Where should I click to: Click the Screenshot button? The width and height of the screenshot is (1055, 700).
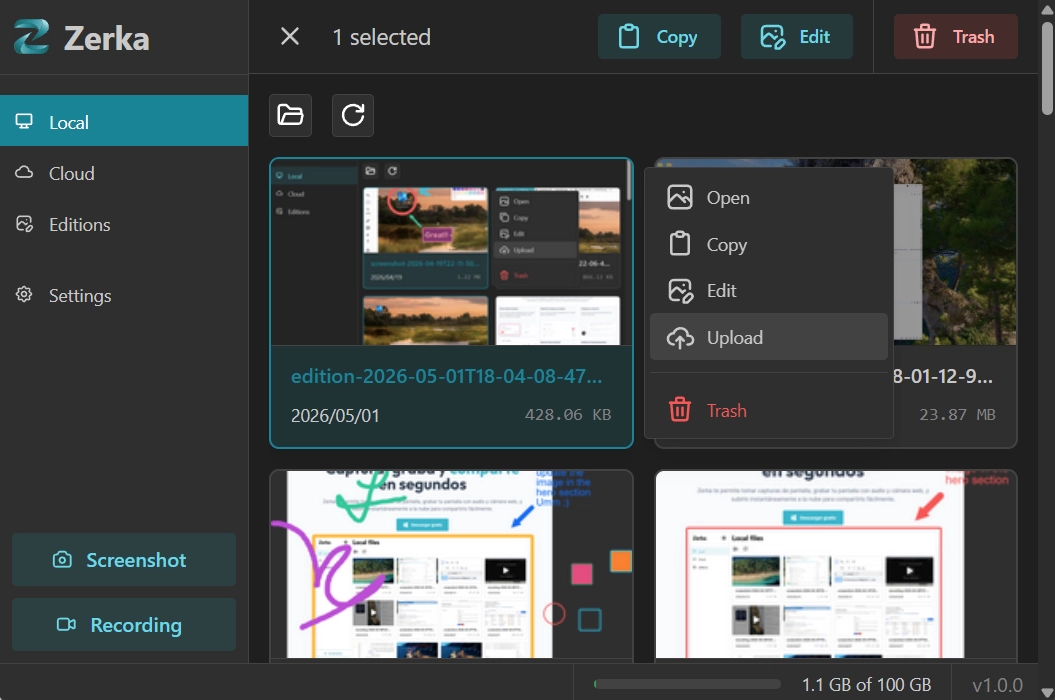coord(124,559)
